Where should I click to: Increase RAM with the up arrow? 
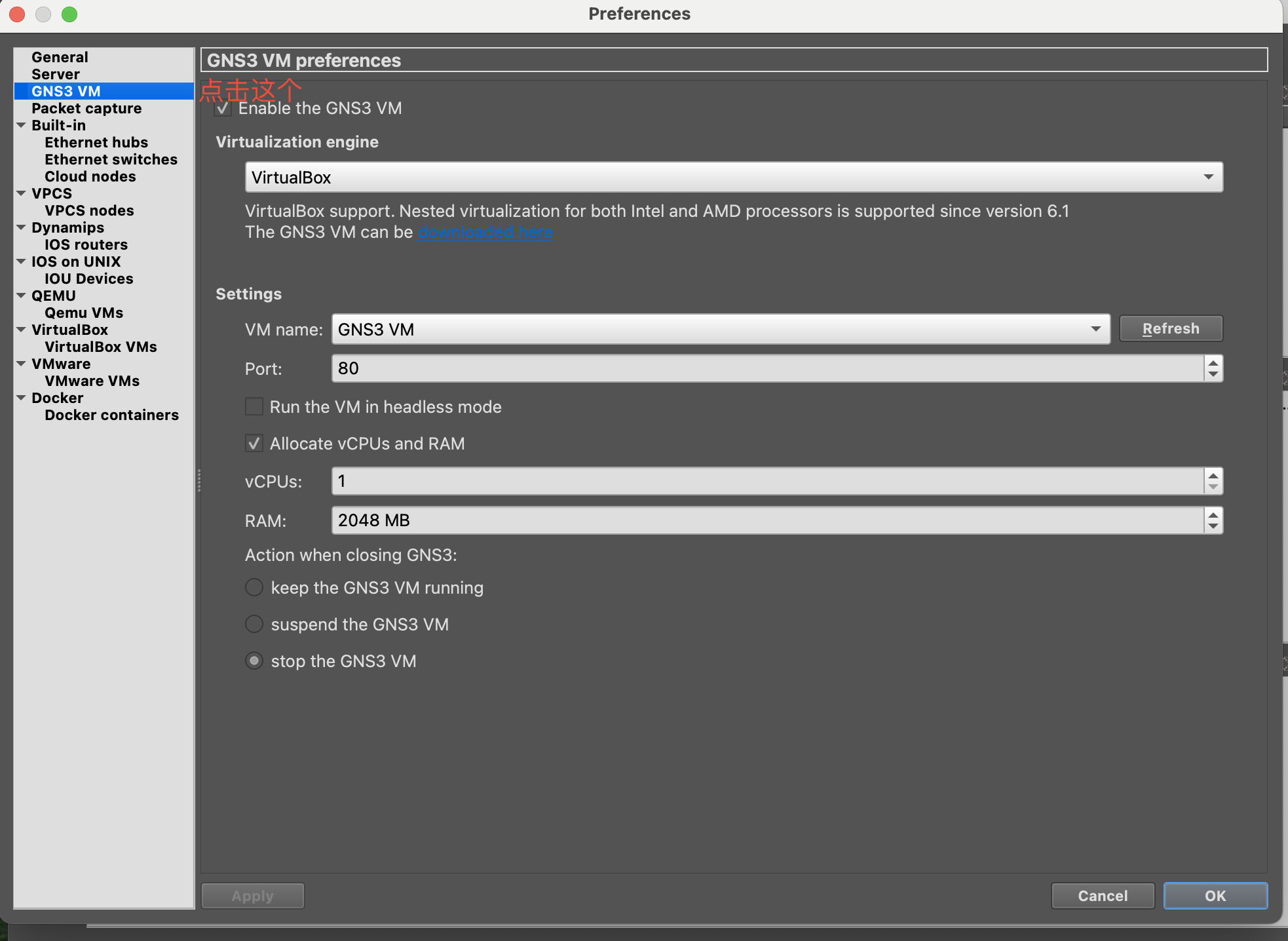(1213, 514)
